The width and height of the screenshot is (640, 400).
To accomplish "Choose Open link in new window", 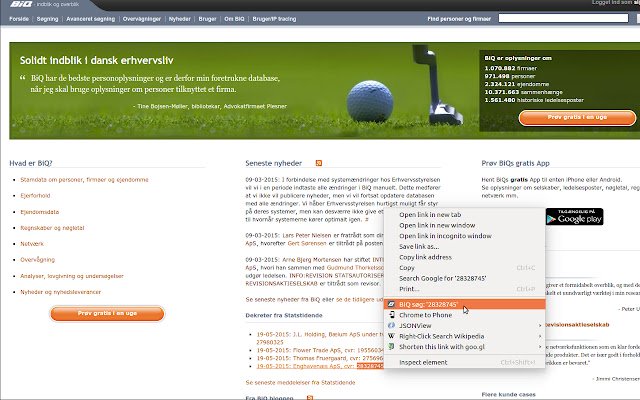I will [464, 225].
